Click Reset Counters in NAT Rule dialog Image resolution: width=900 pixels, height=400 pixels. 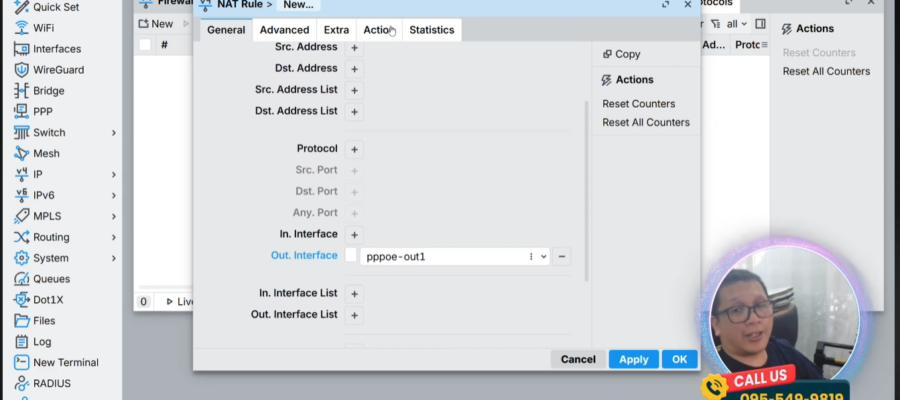click(638, 104)
